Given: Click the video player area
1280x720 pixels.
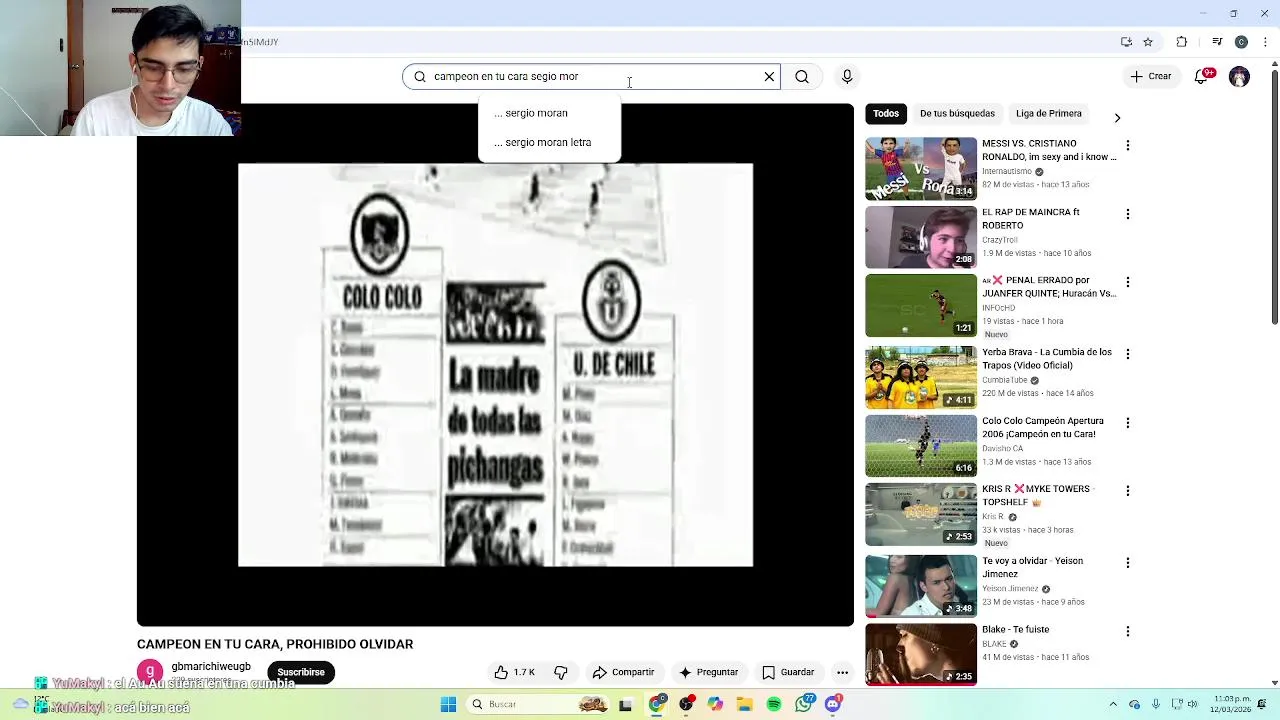Looking at the screenshot, I should tap(495, 365).
